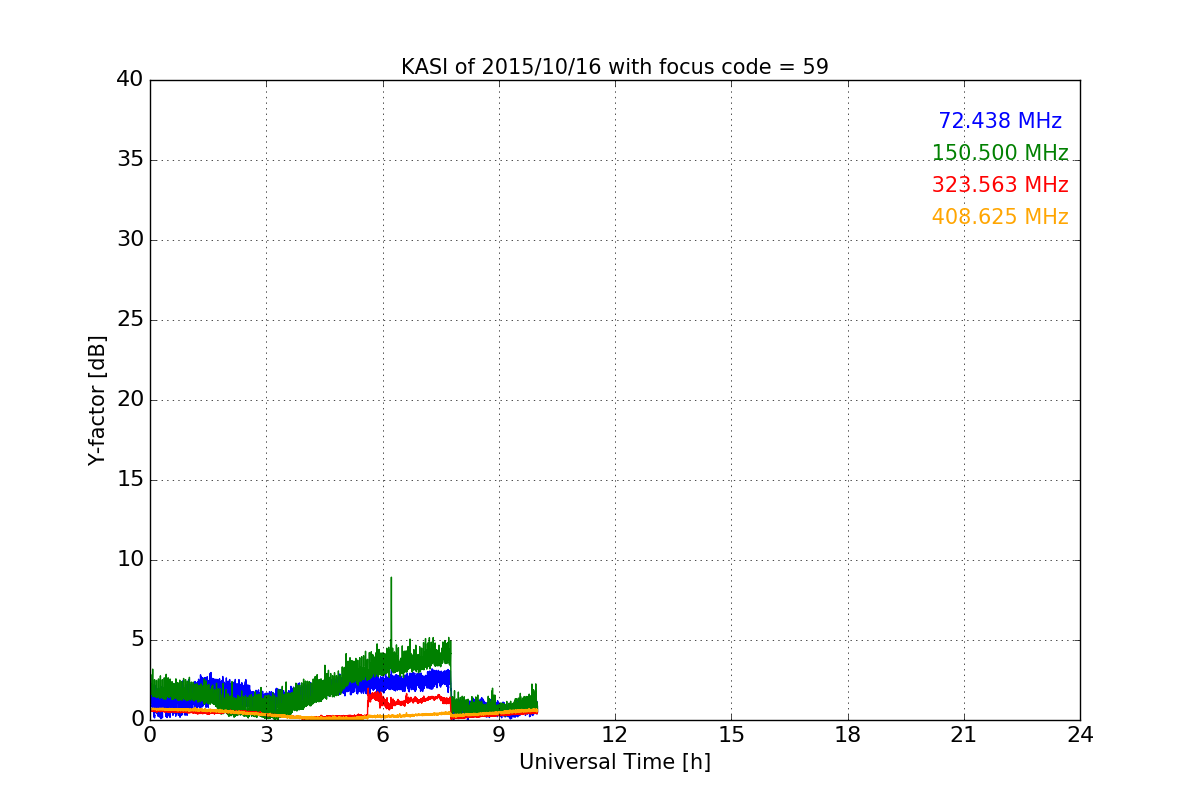The height and width of the screenshot is (800, 1200).
Task: Click the Universal Time [h] axis label
Action: coord(614,762)
